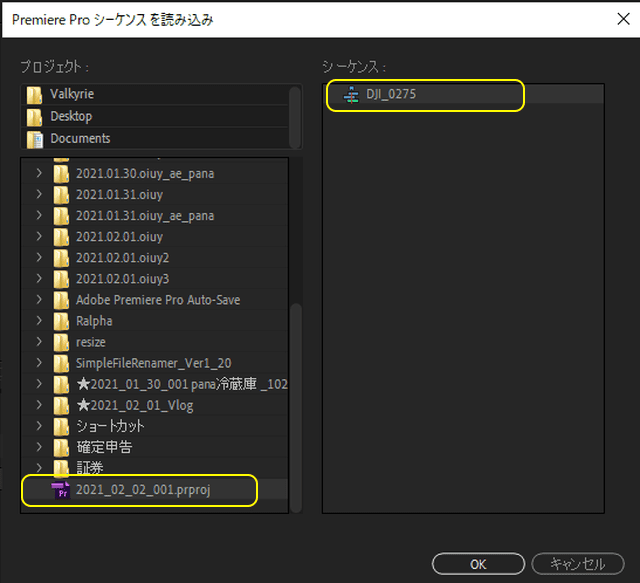Close the Premiere Pro sequence import dialog
The image size is (640, 583).
tap(623, 19)
